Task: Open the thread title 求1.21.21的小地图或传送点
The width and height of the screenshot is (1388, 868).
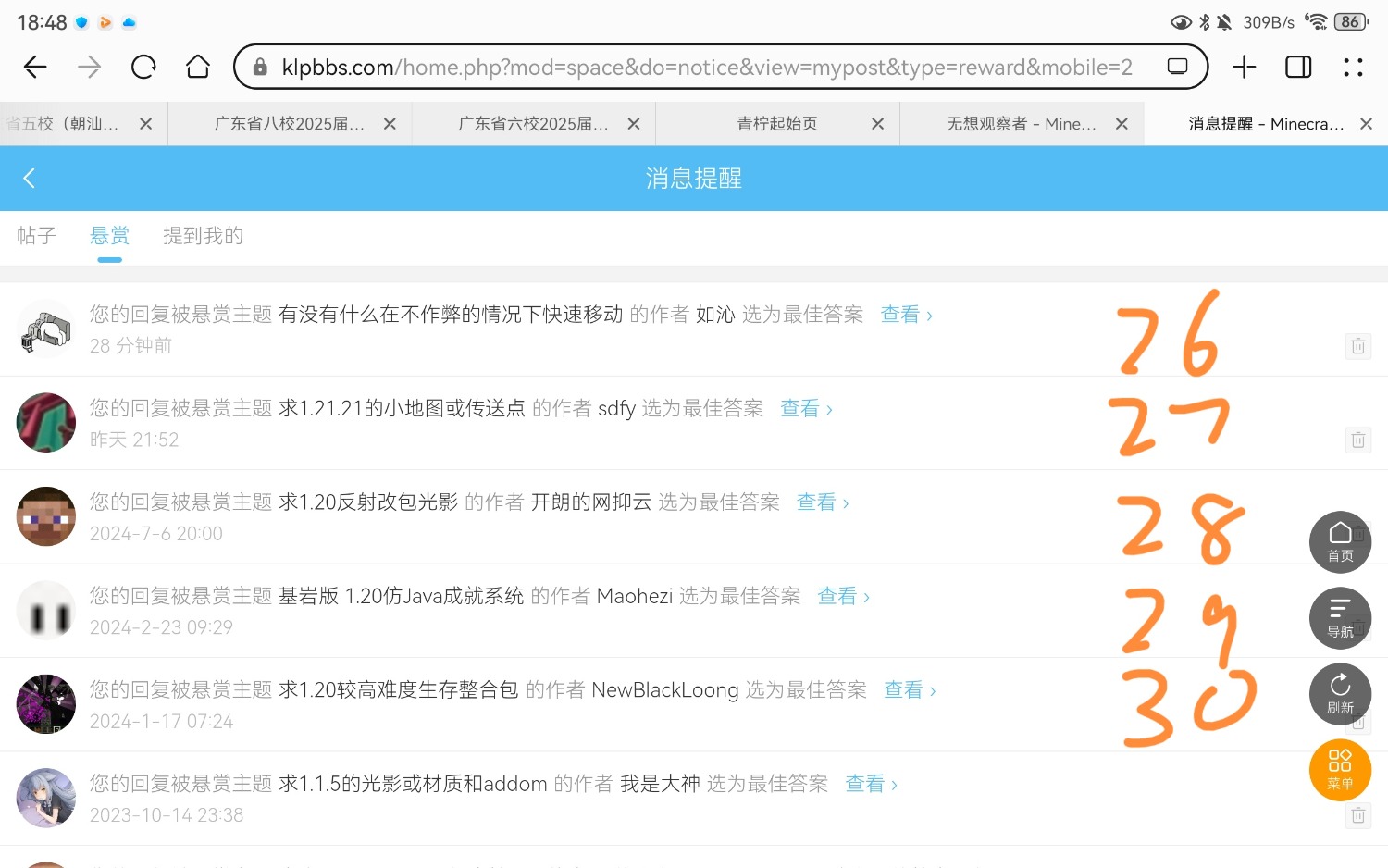Action: coord(402,408)
